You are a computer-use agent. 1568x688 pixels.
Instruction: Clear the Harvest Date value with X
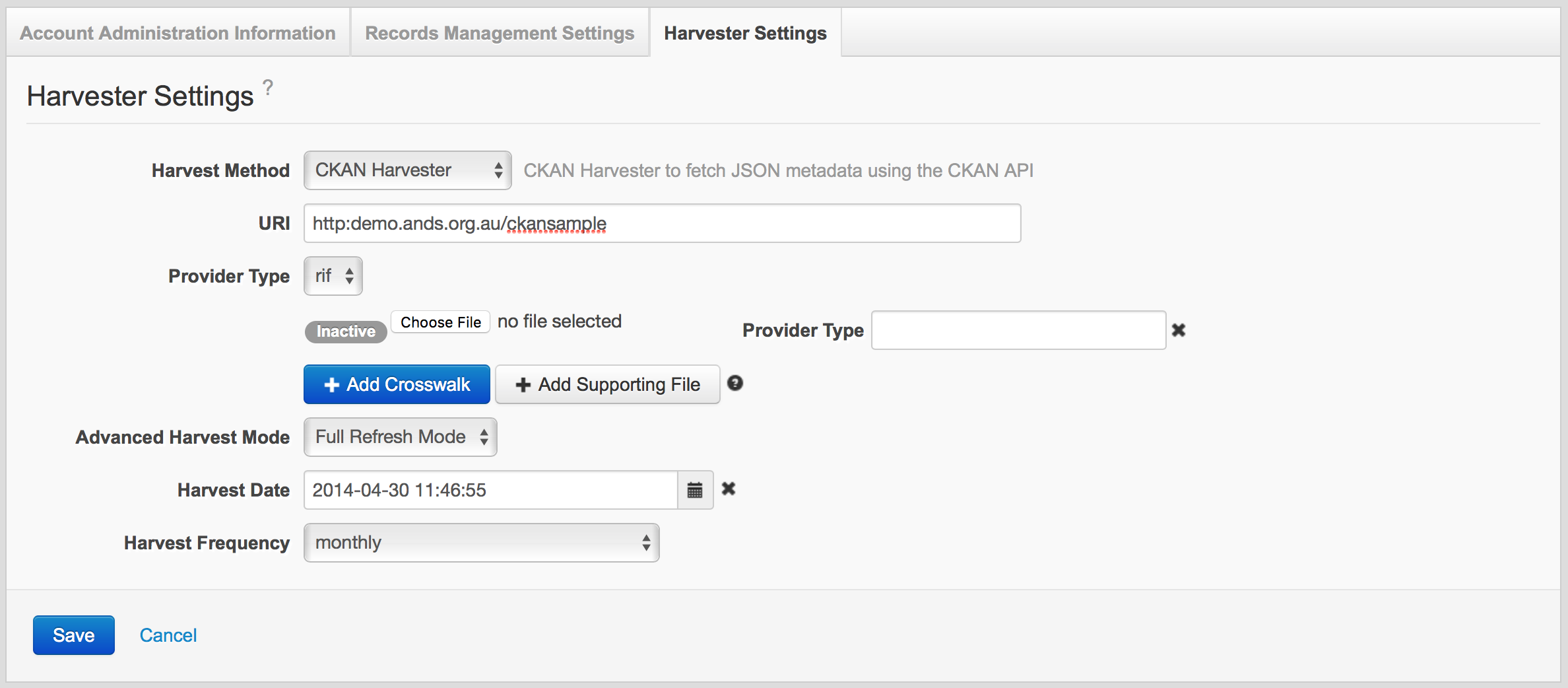(x=729, y=489)
